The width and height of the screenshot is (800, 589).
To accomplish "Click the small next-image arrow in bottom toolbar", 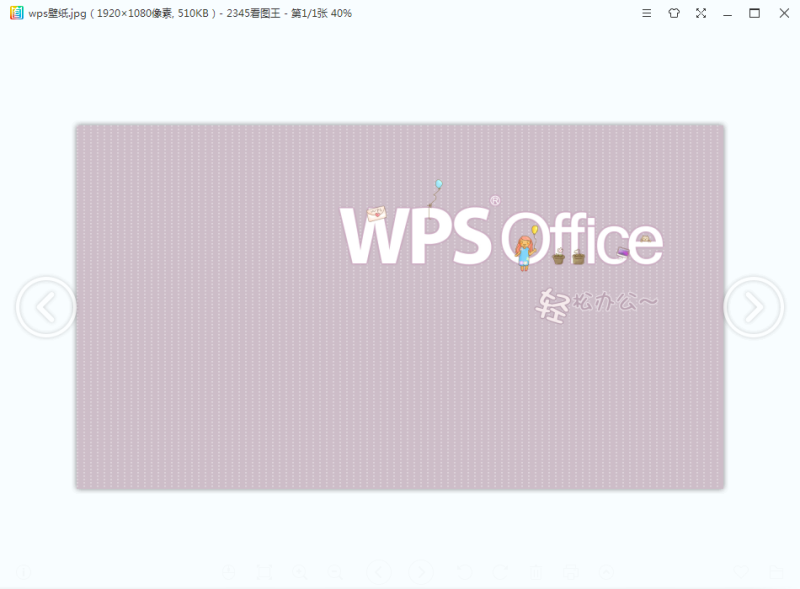I will click(421, 572).
